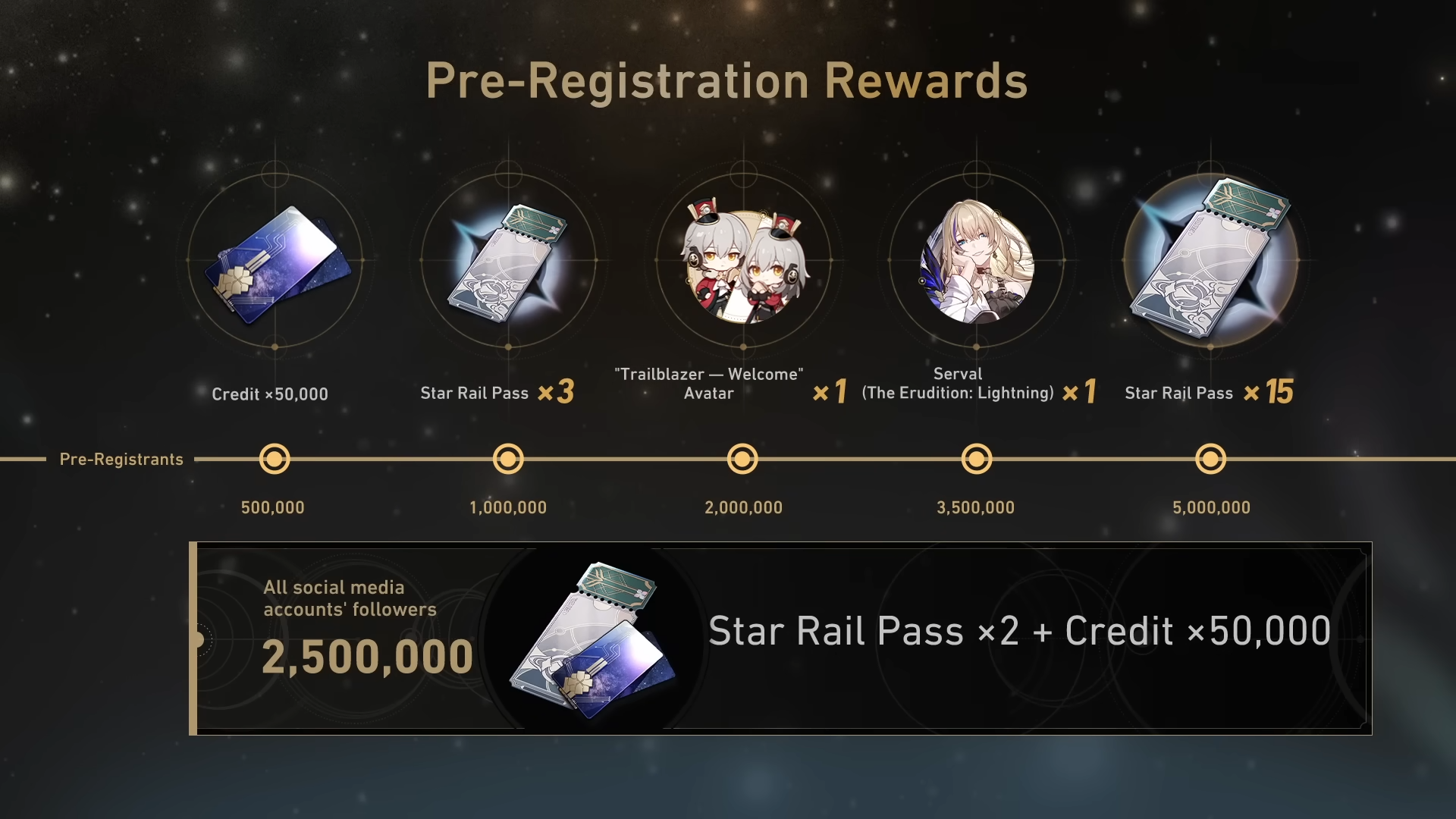Screen dimensions: 1456x819
Task: Click the 2,000,000 milestone marker
Action: pyautogui.click(x=742, y=459)
